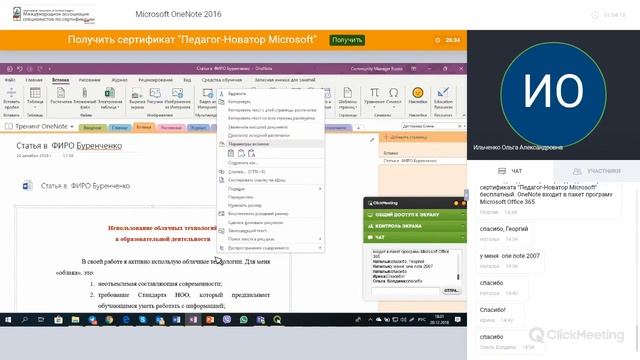Click the chat message 'у меня one note 2007'
This screenshot has height=360, width=640.
pos(509,256)
